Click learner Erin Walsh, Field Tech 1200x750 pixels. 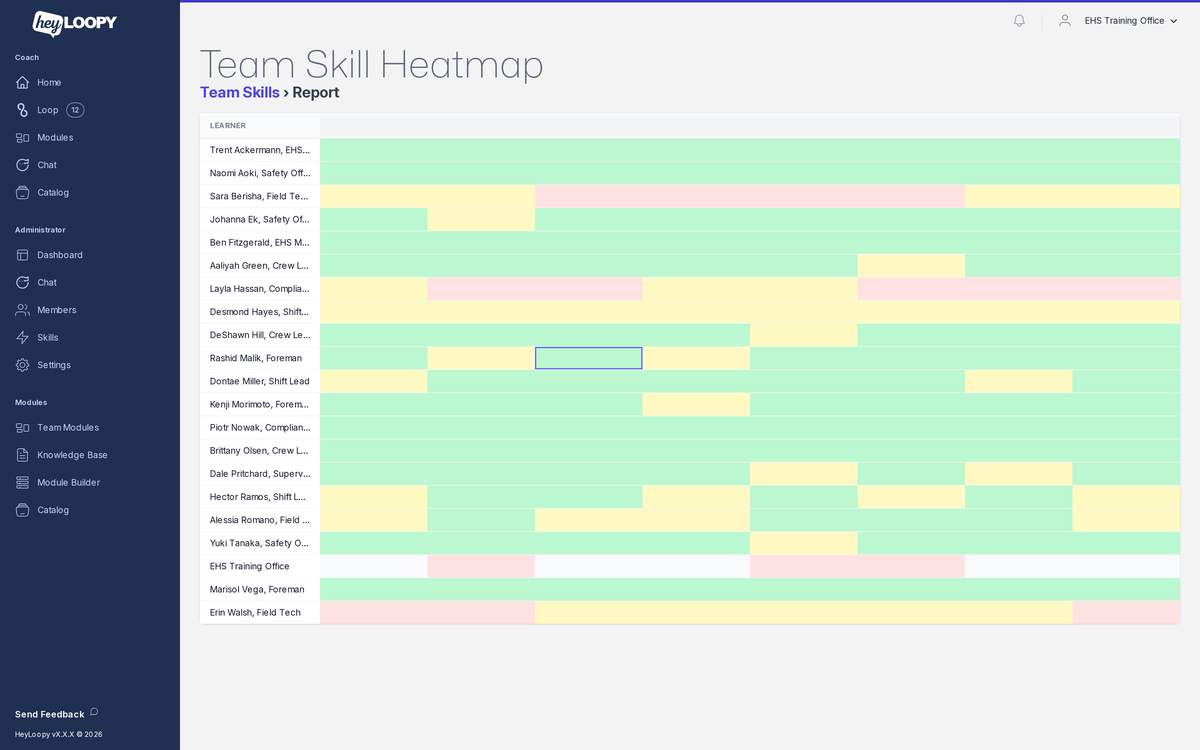(255, 612)
